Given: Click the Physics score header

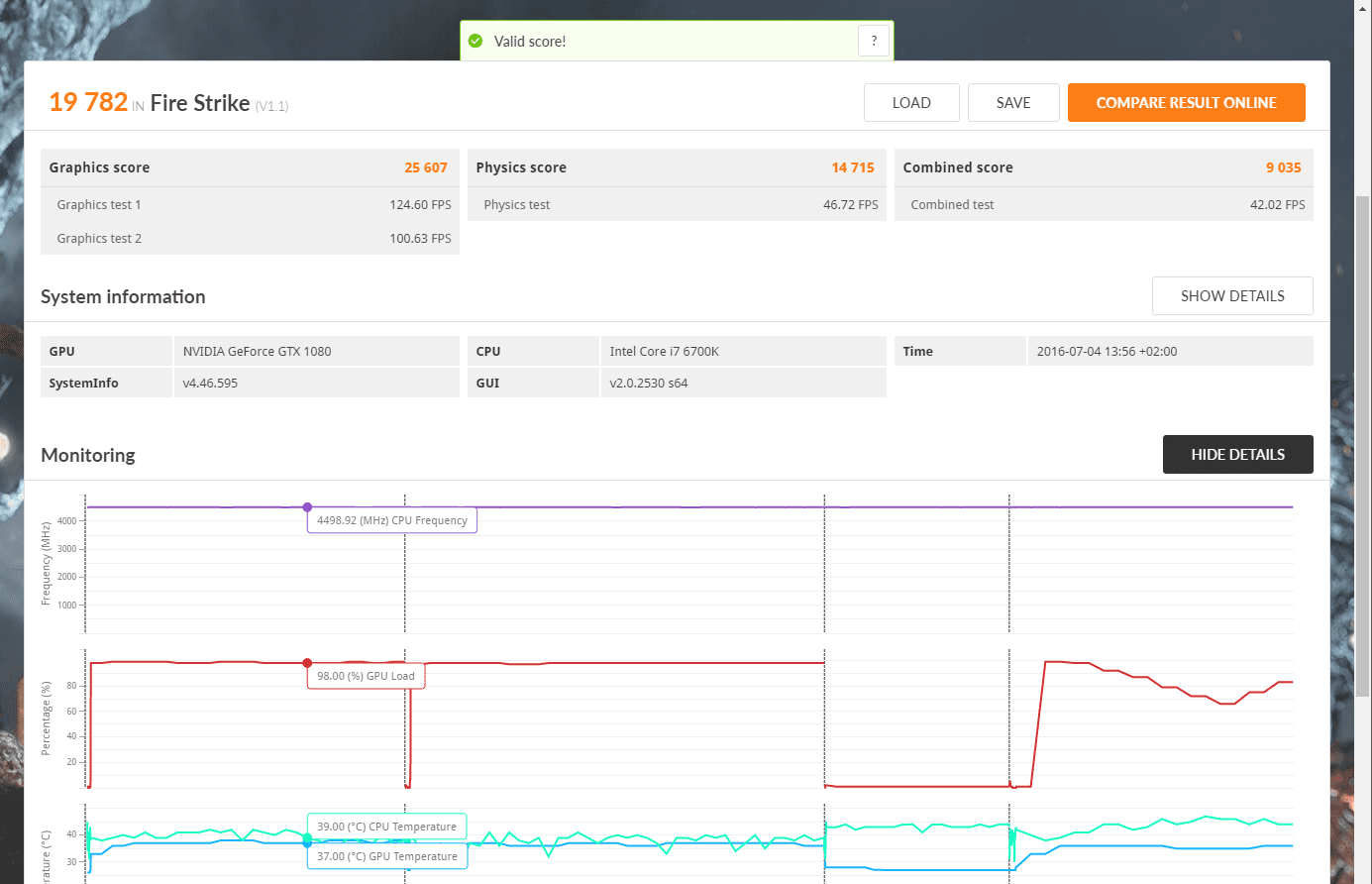Looking at the screenshot, I should [x=676, y=167].
